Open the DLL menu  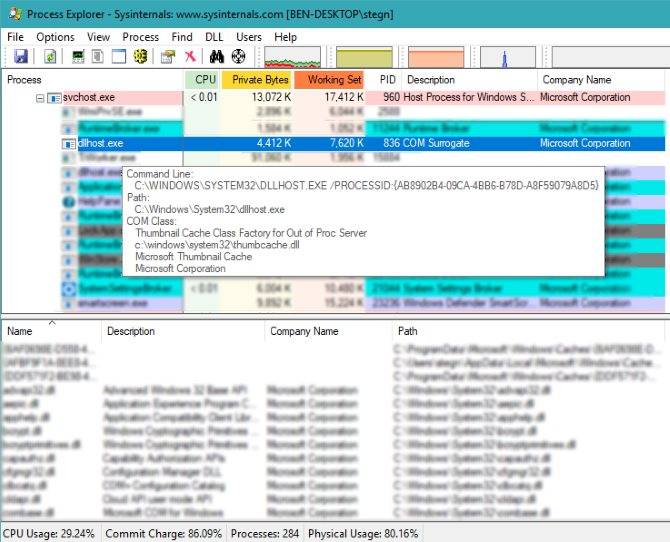[x=214, y=37]
